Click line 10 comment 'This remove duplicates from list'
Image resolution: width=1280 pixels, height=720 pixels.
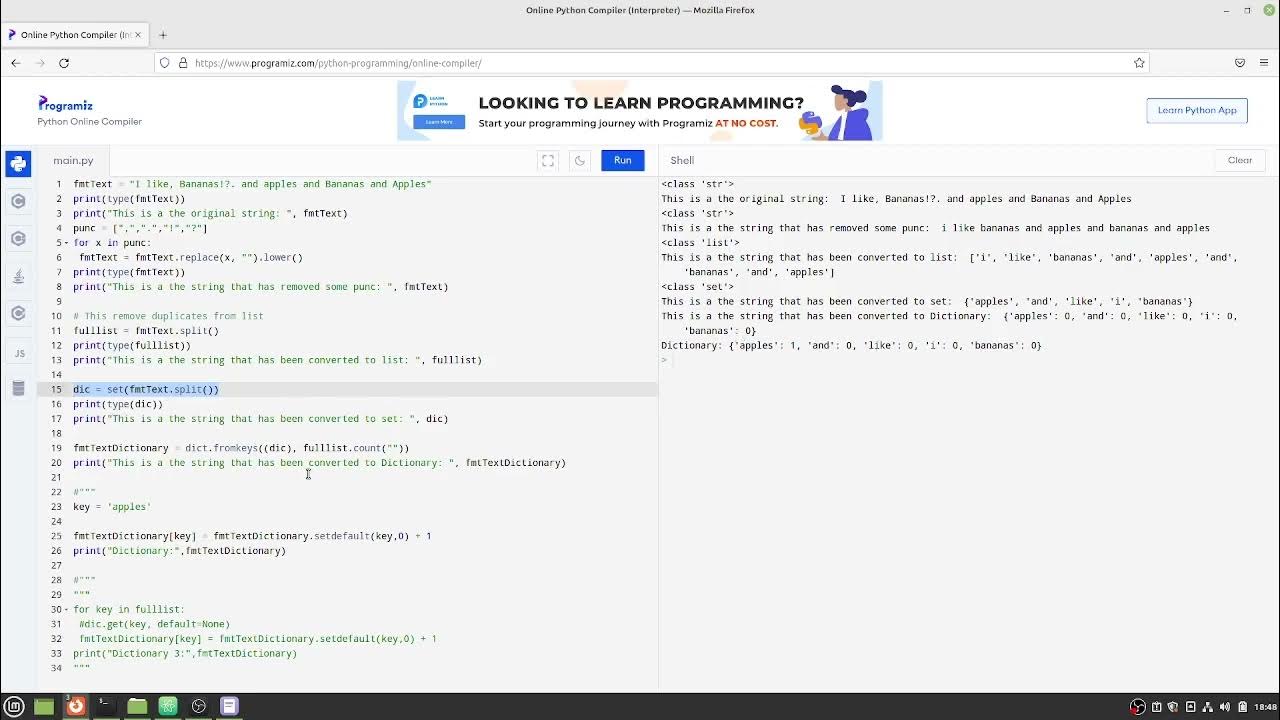[x=168, y=316]
